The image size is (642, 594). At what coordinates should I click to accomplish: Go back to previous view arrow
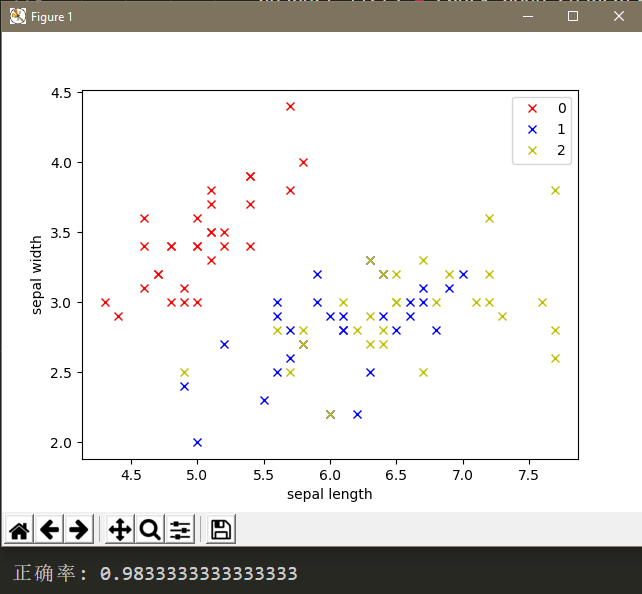50,530
